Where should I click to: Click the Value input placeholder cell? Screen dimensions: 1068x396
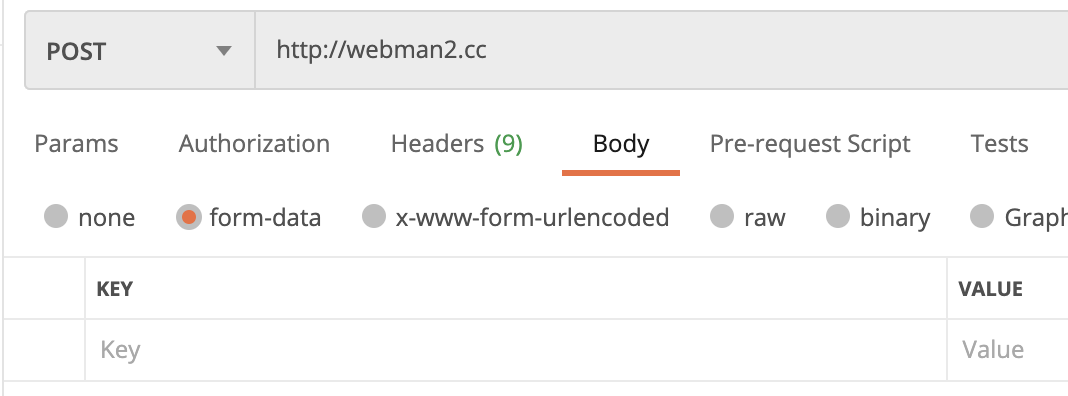coord(1007,350)
